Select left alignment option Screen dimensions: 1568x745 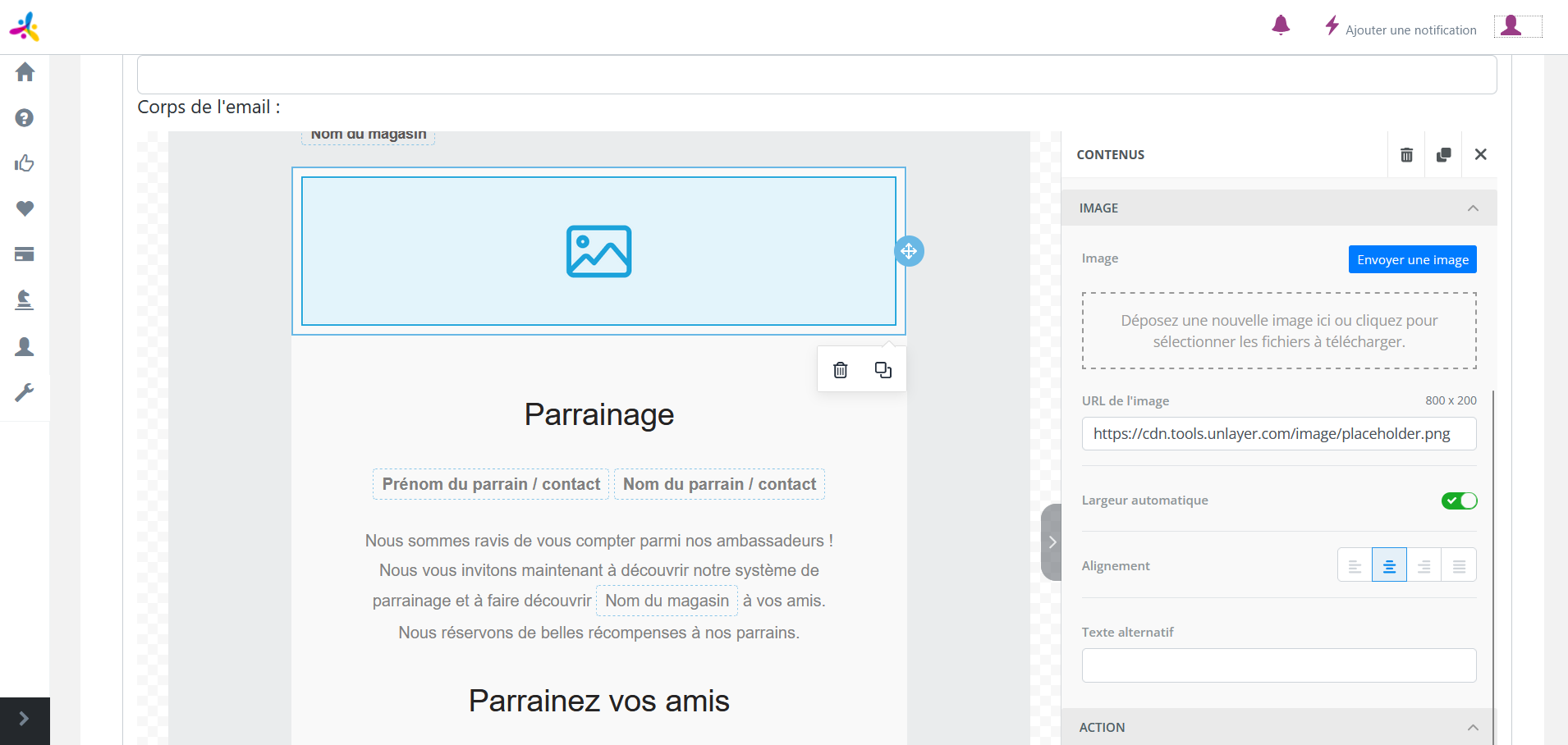click(1355, 565)
